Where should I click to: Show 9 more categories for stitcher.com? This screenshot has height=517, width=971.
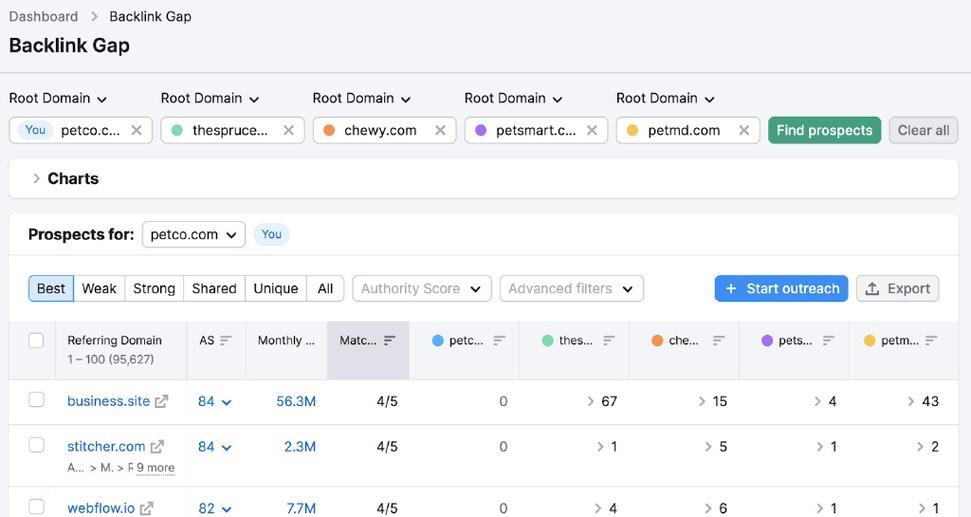[x=155, y=468]
